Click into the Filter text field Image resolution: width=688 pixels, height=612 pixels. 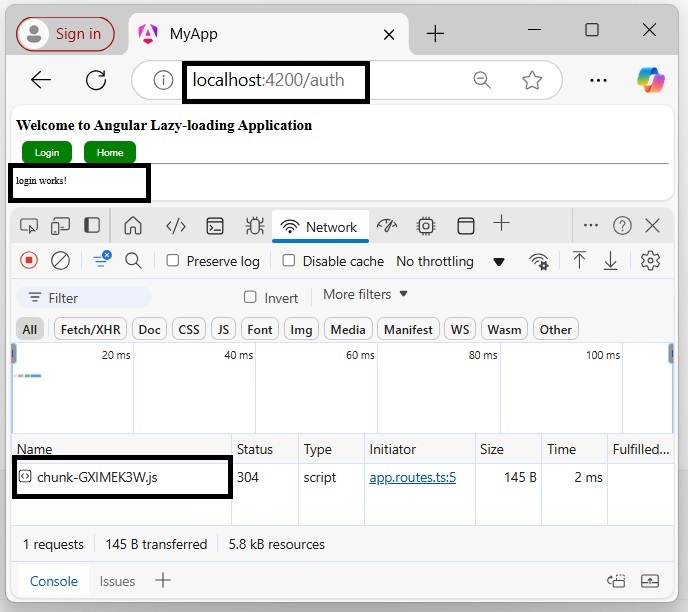click(90, 298)
